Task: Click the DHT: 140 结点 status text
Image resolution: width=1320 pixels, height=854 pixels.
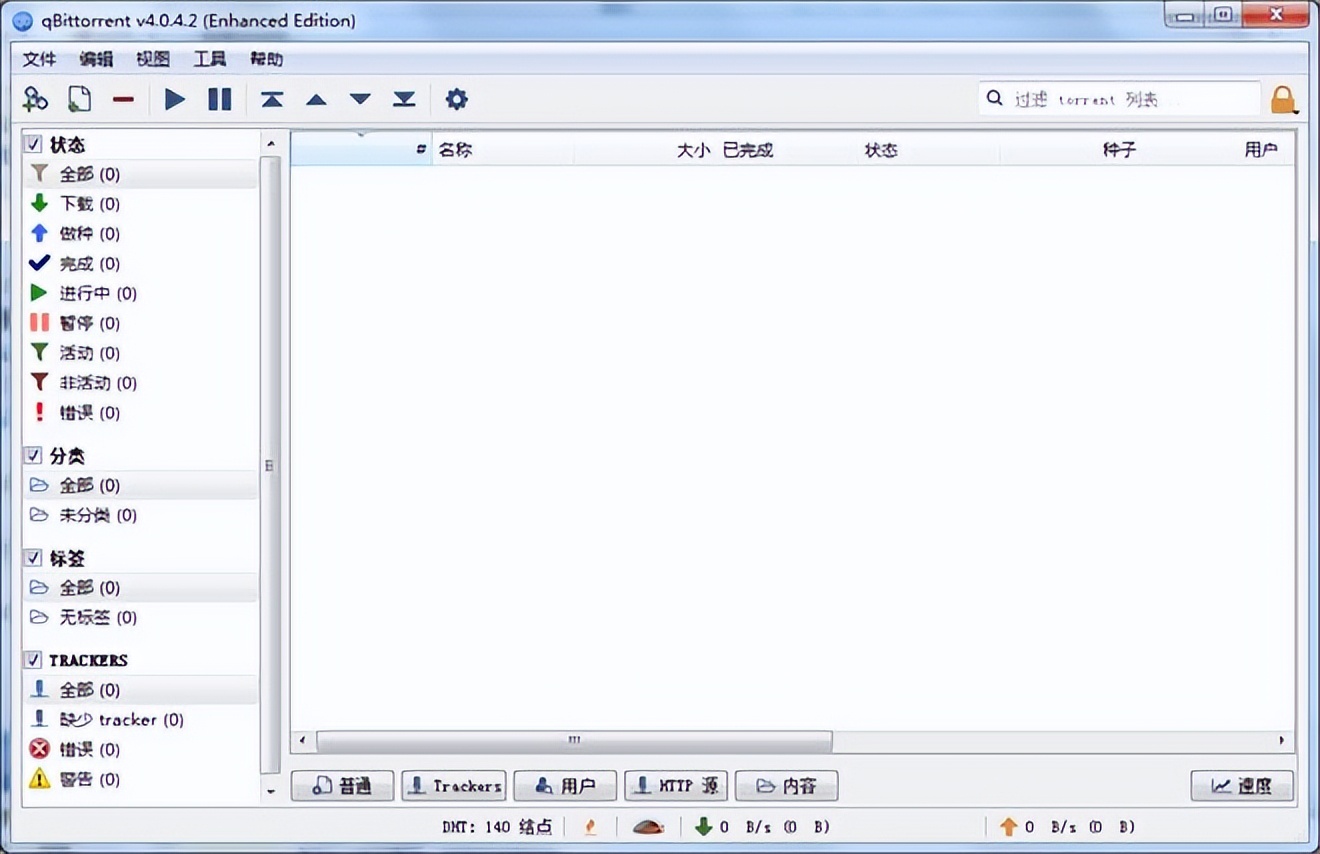Action: tap(497, 827)
